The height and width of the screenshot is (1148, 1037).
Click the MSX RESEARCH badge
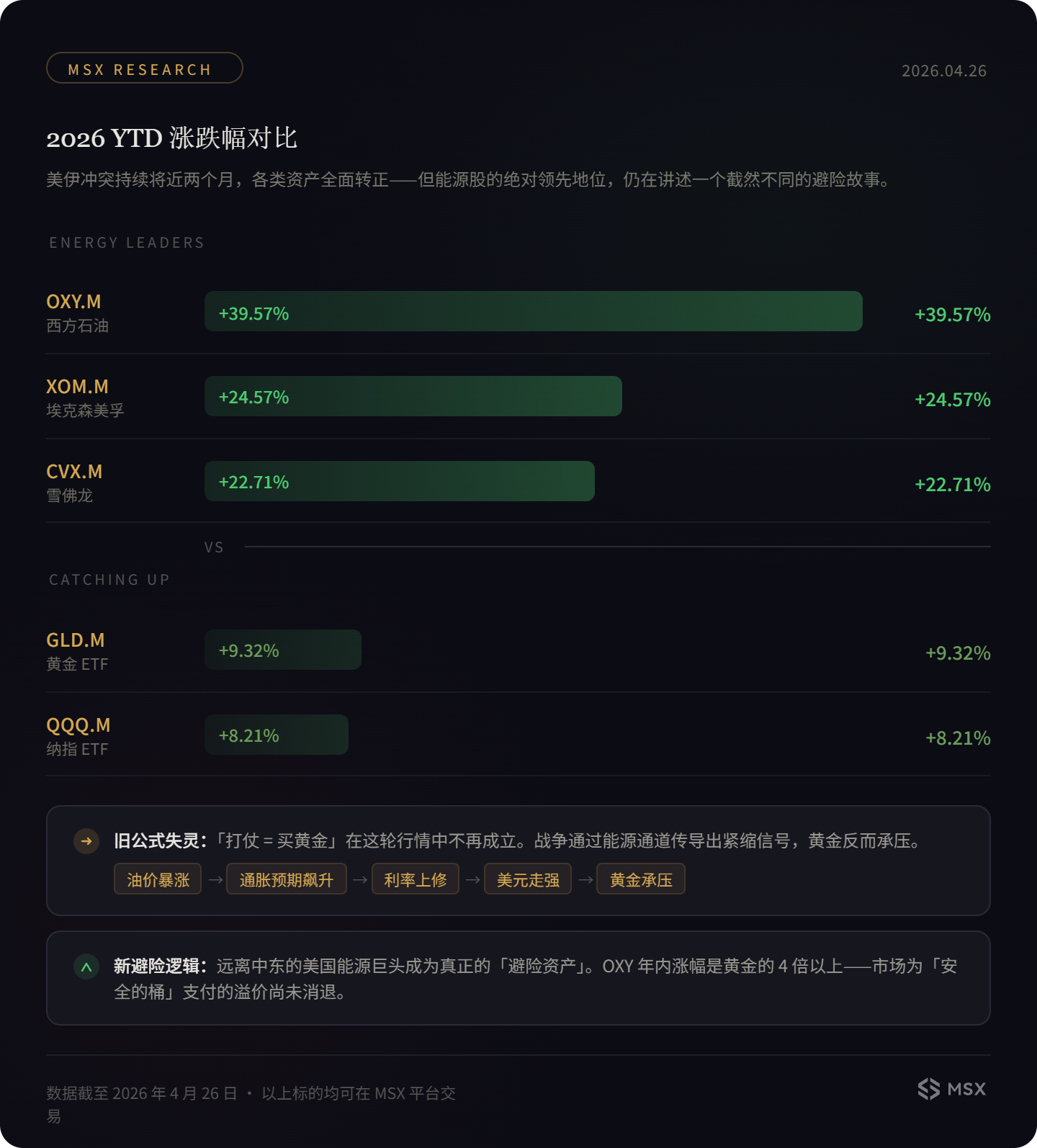point(145,68)
